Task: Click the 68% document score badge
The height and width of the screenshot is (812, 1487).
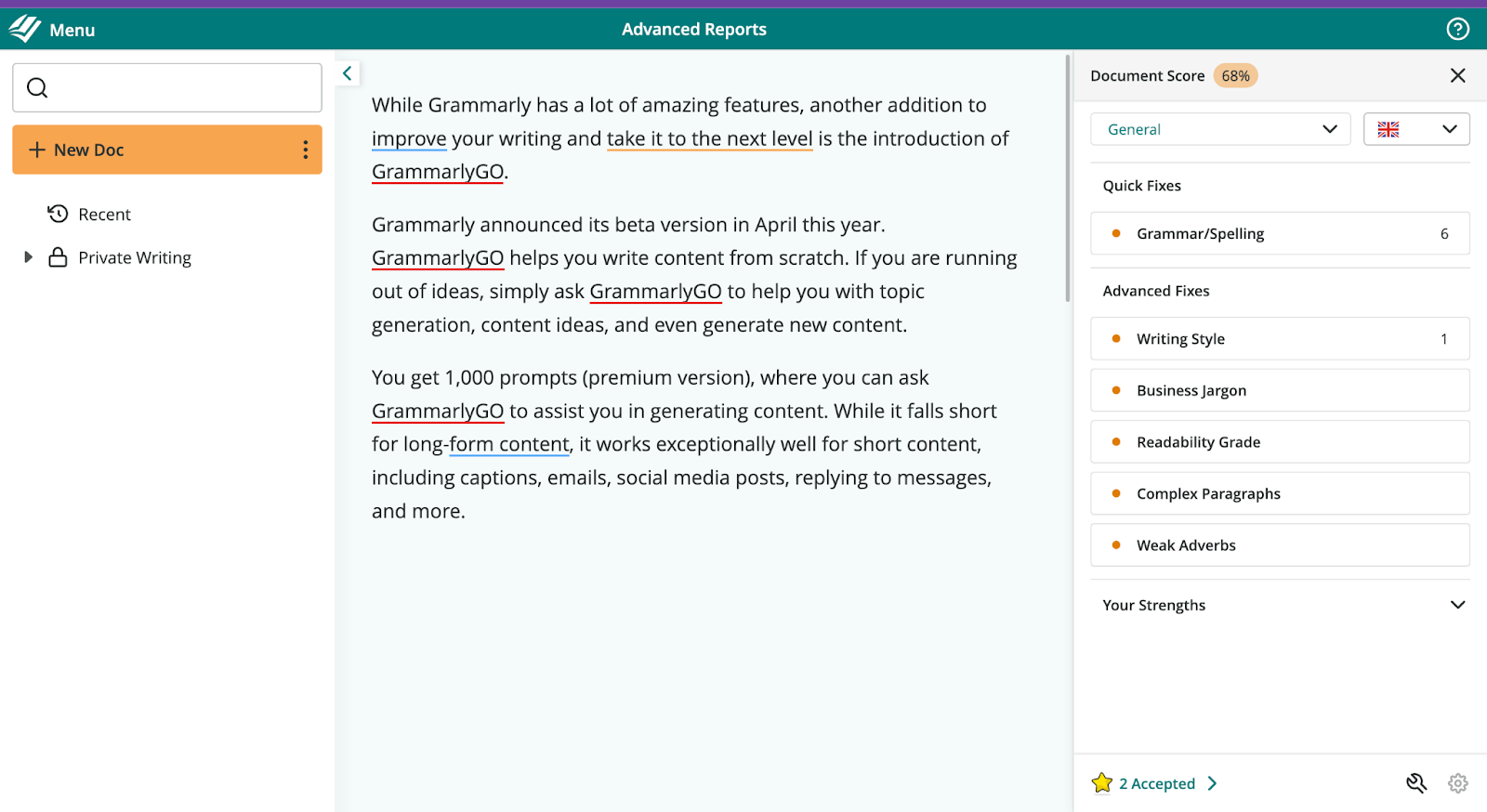Action: [x=1235, y=75]
